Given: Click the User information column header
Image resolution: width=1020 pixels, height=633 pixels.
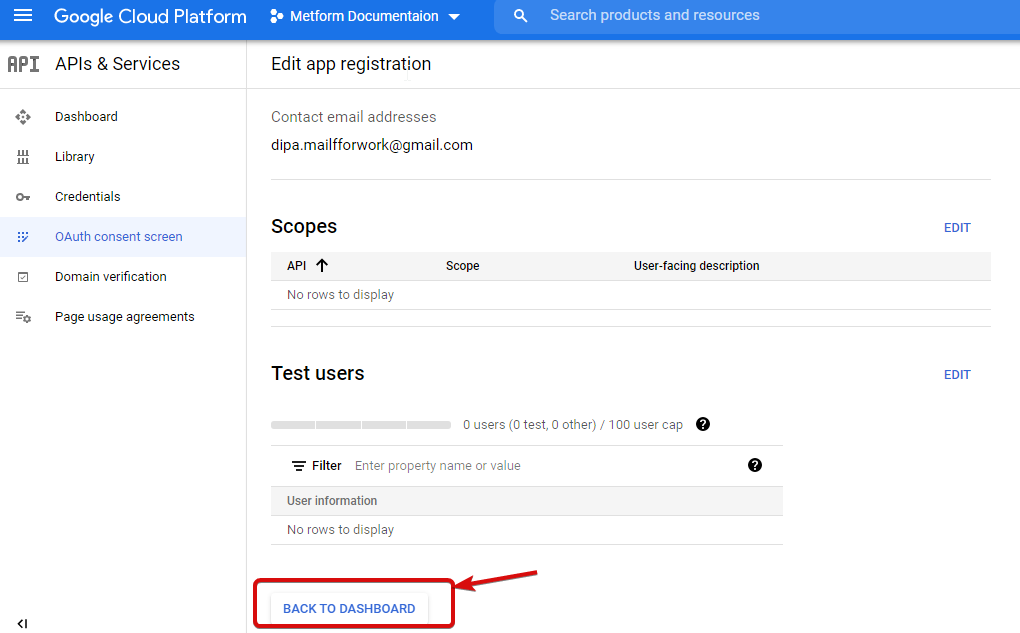Looking at the screenshot, I should pos(332,501).
